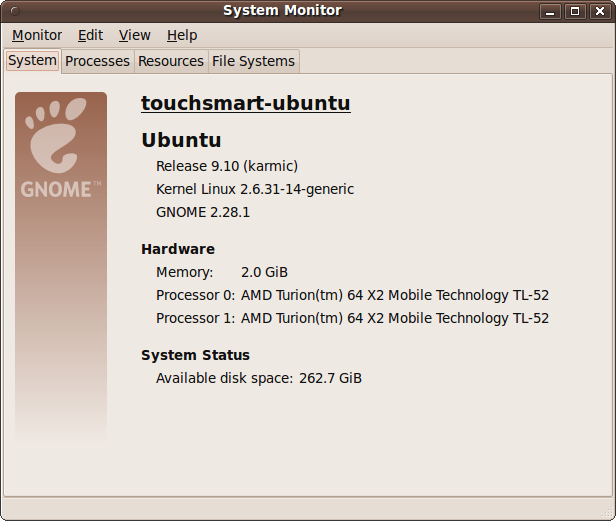
Task: Open the Edit menu
Action: 90,35
